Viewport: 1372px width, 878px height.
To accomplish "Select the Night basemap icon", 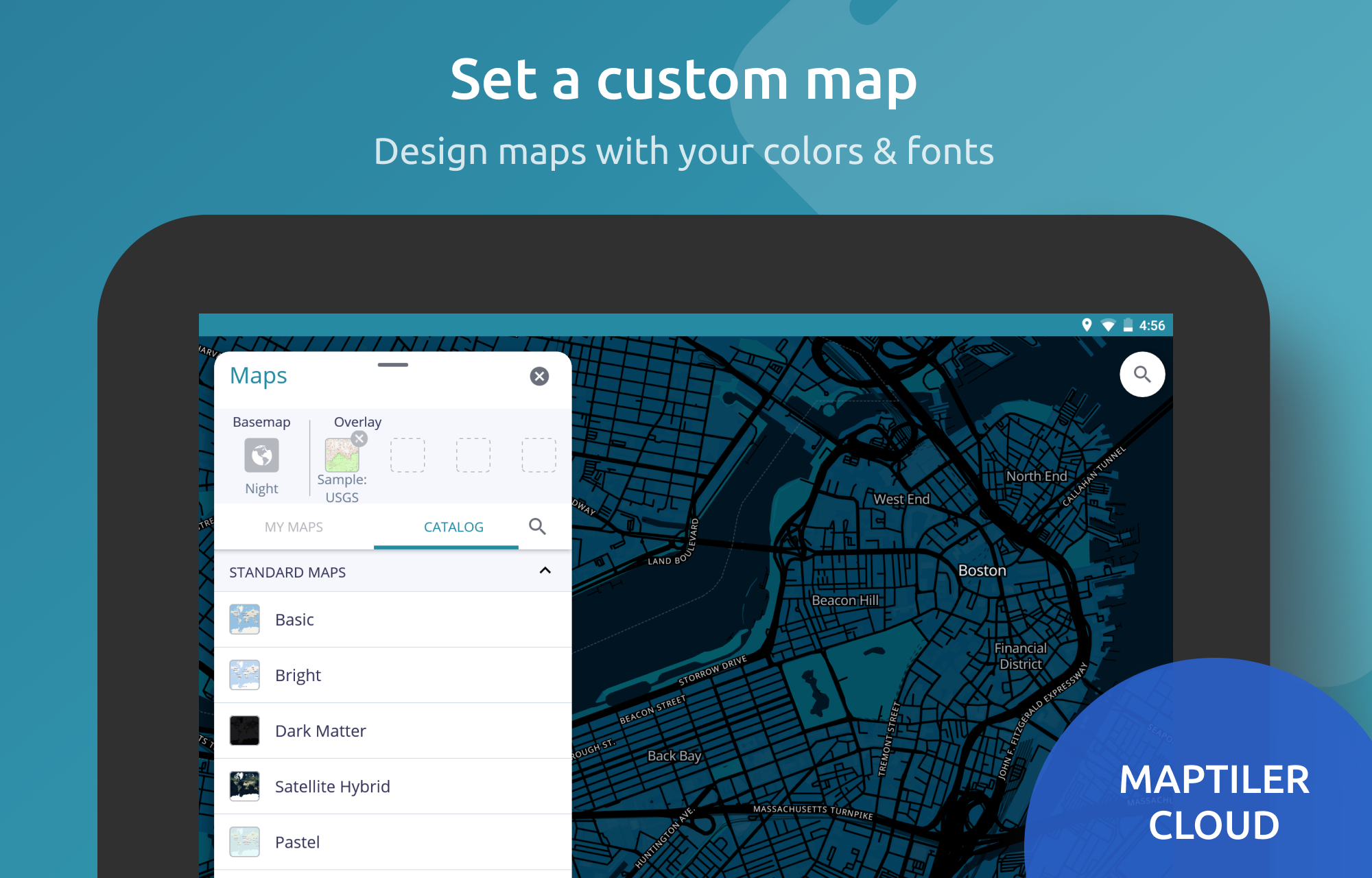I will click(x=261, y=455).
